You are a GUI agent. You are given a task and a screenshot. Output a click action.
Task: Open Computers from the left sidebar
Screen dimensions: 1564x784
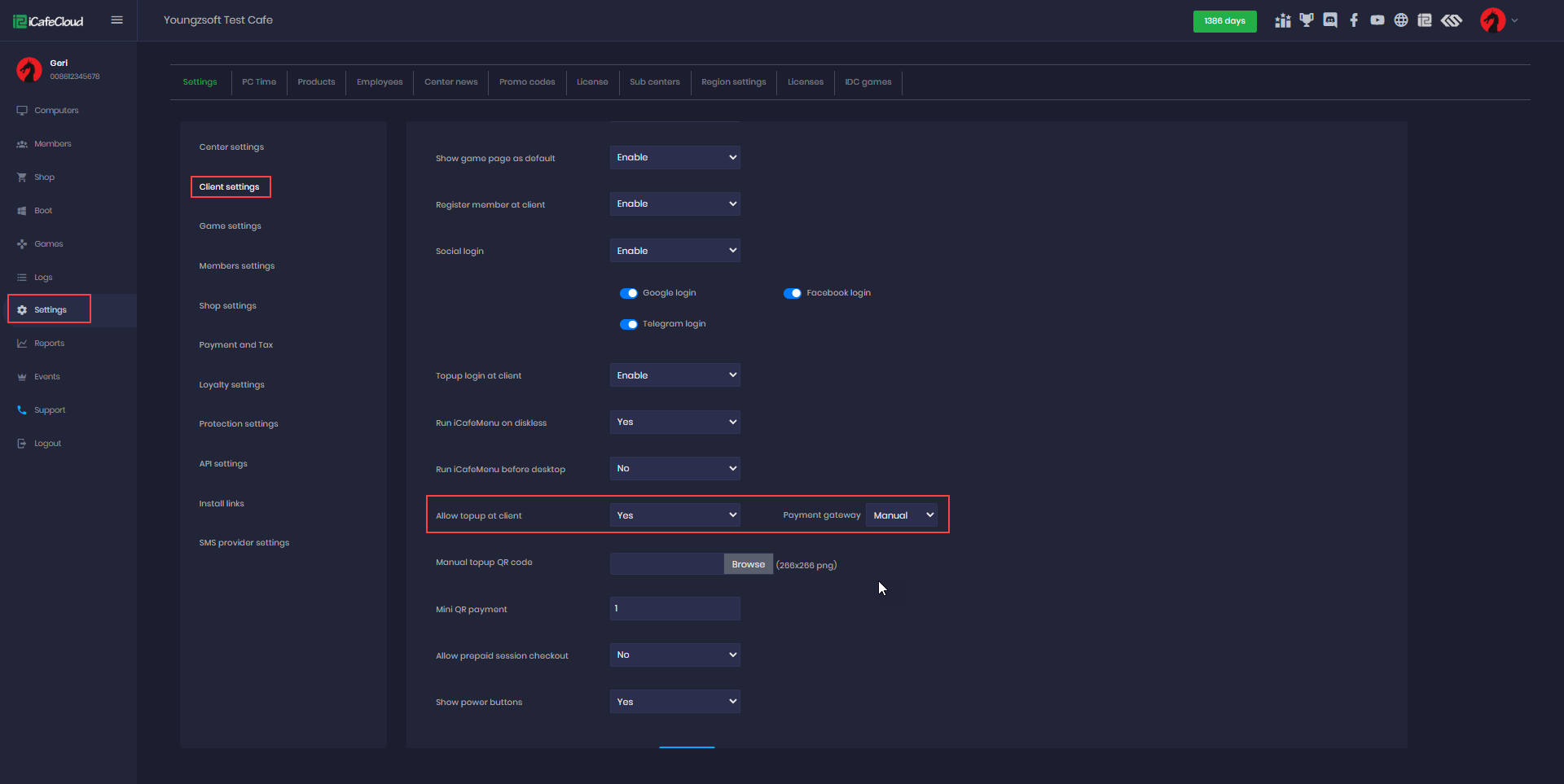[56, 111]
